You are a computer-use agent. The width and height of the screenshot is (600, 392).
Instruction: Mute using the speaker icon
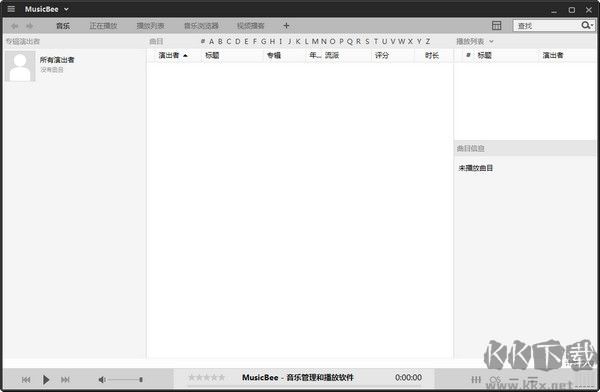(x=102, y=380)
